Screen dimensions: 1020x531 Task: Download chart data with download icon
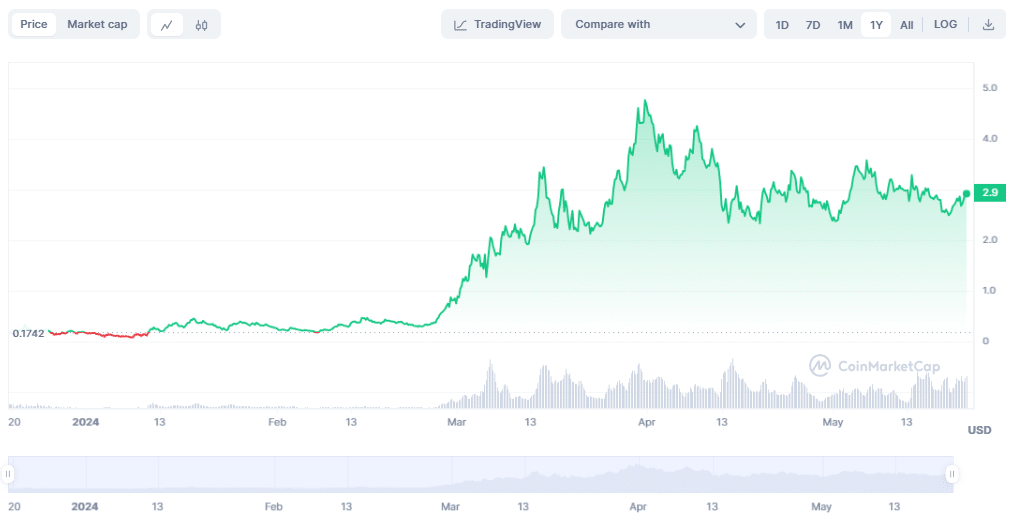click(988, 24)
